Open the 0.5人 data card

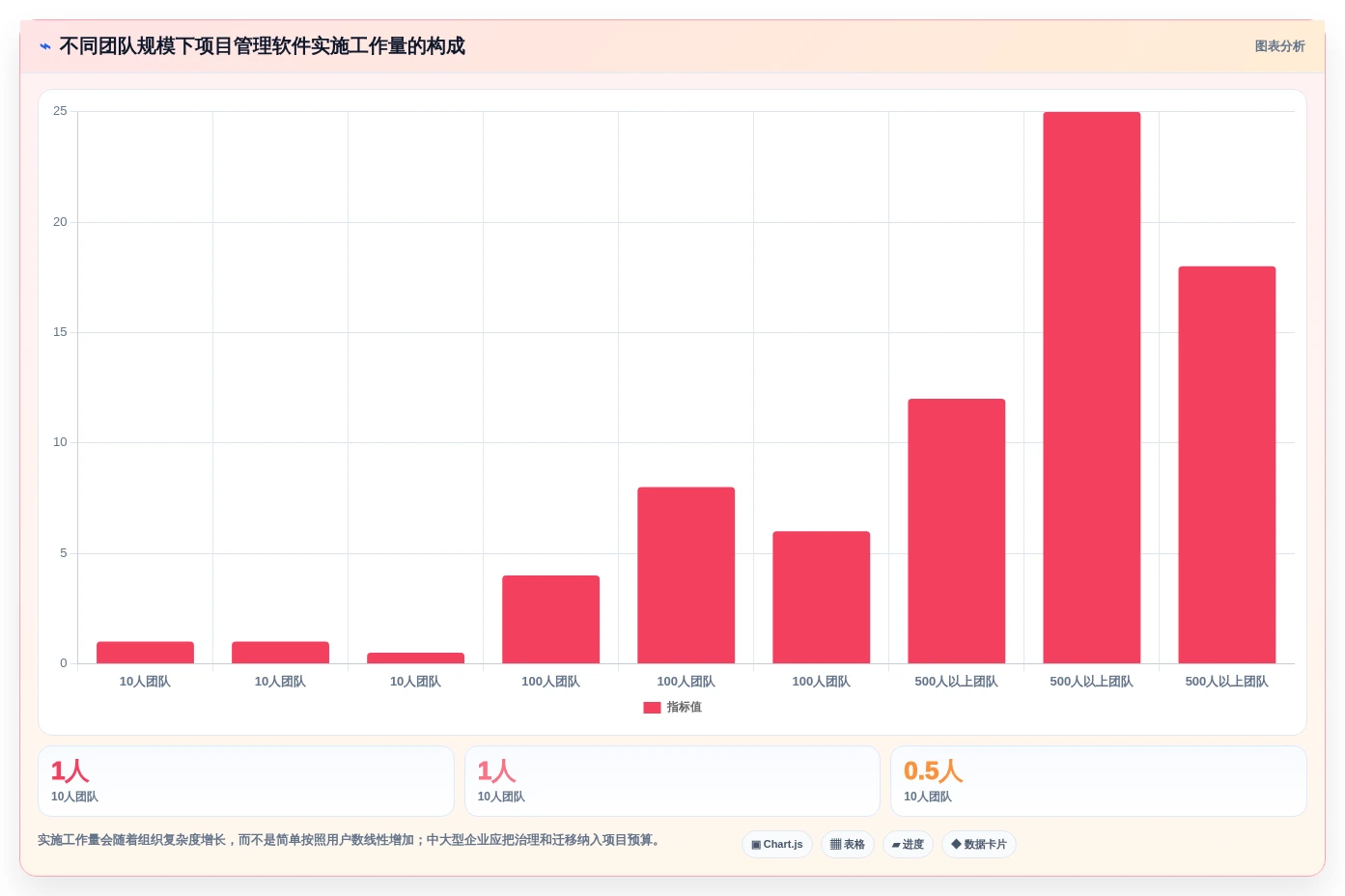1098,781
